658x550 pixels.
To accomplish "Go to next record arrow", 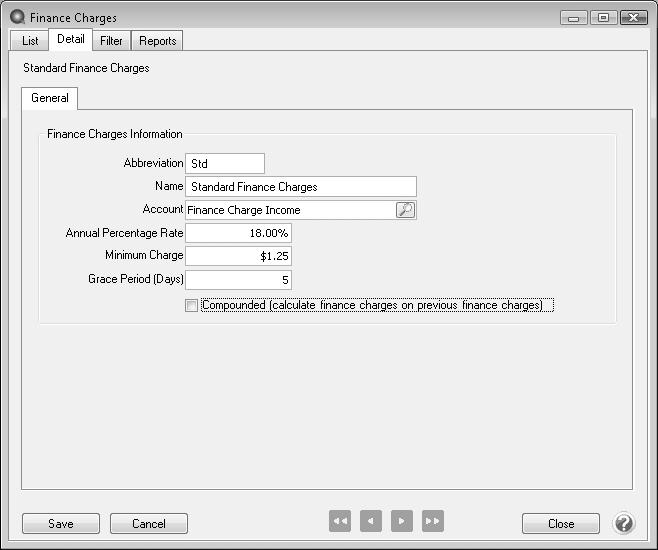I will [402, 522].
